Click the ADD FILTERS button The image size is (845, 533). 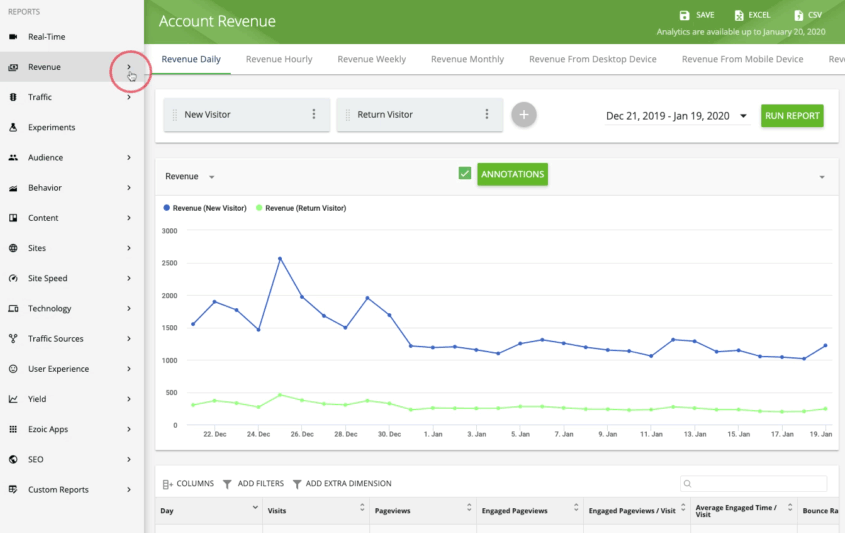pyautogui.click(x=253, y=484)
